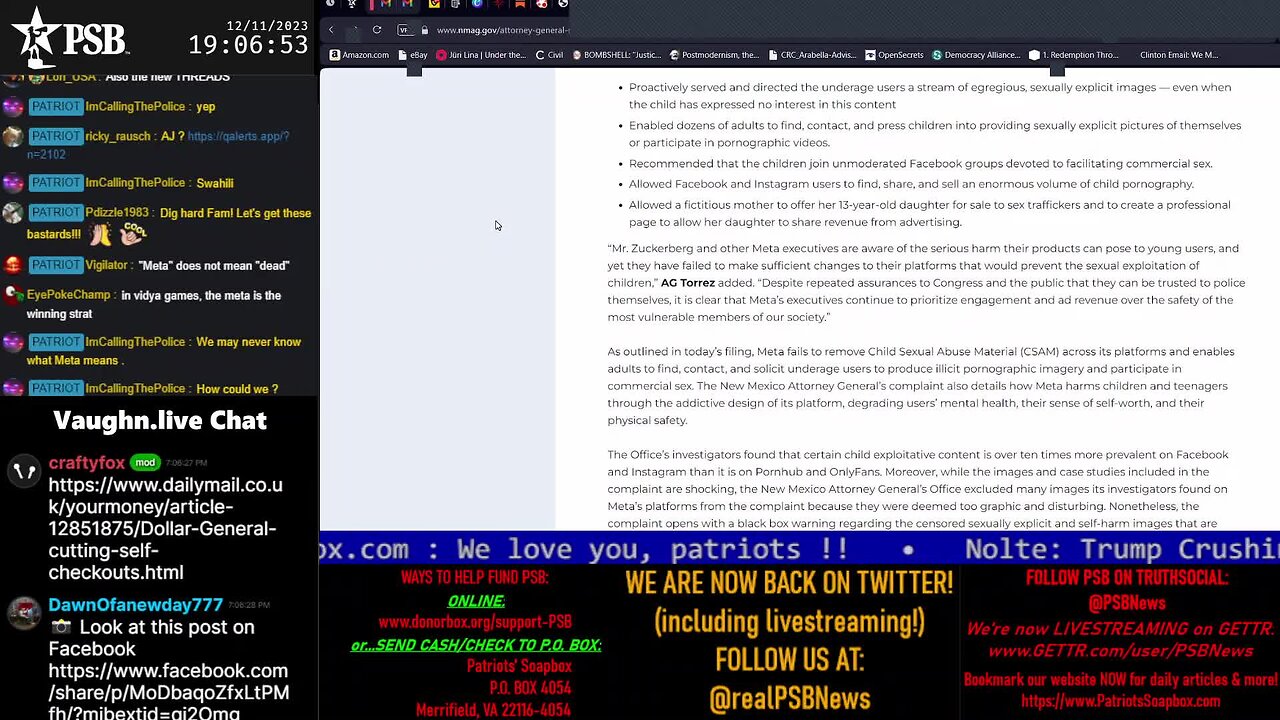1280x720 pixels.
Task: Click the paragraph starting 'As outlined in today's filing'
Action: (921, 386)
